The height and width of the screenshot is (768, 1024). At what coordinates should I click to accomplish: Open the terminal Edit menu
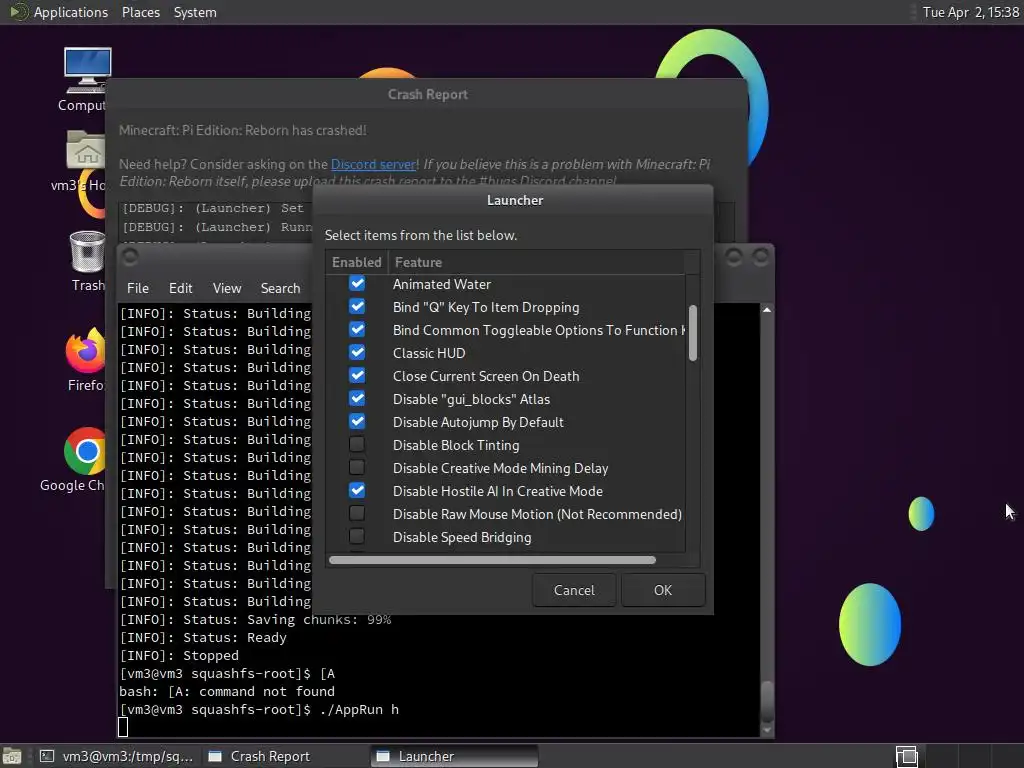pos(180,288)
